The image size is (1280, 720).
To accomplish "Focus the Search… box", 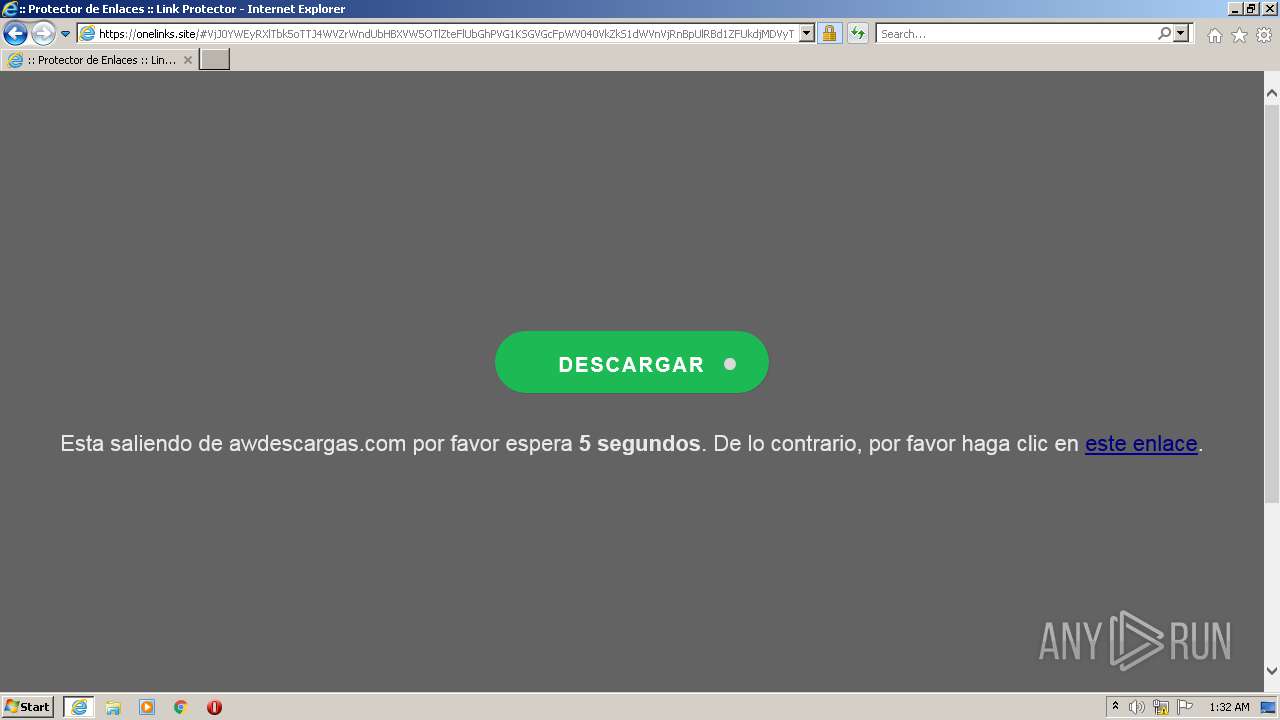I will click(1016, 34).
